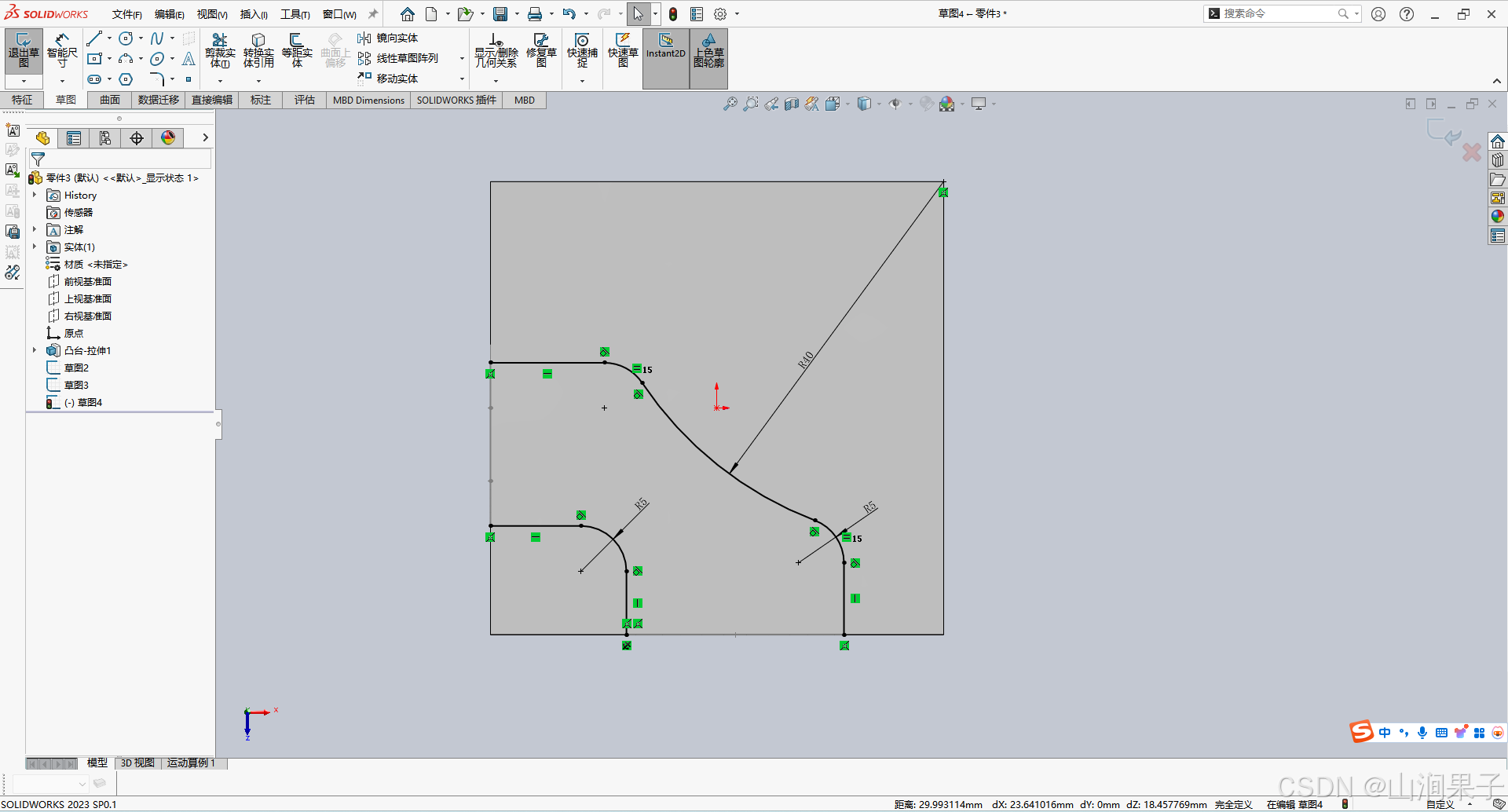Switch to the 特征 tab
This screenshot has height=812, width=1508.
[x=22, y=100]
